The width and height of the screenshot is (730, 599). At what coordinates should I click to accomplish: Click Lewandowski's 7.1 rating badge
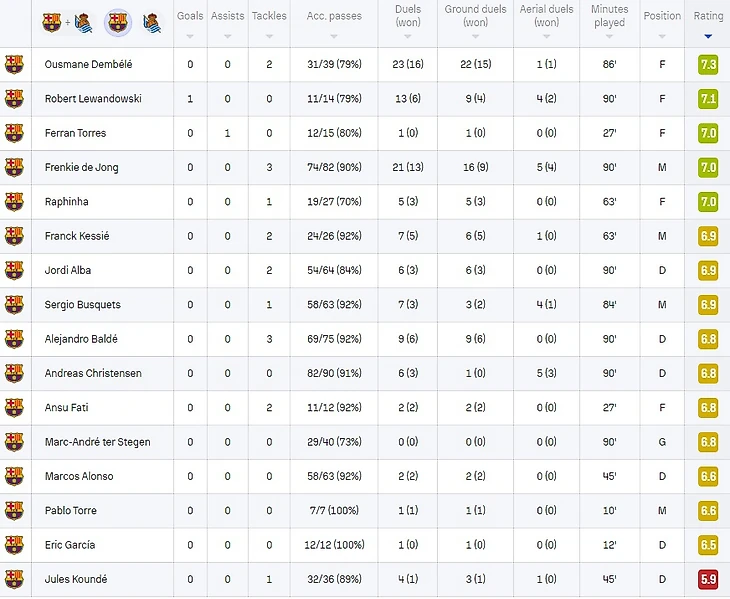point(708,99)
